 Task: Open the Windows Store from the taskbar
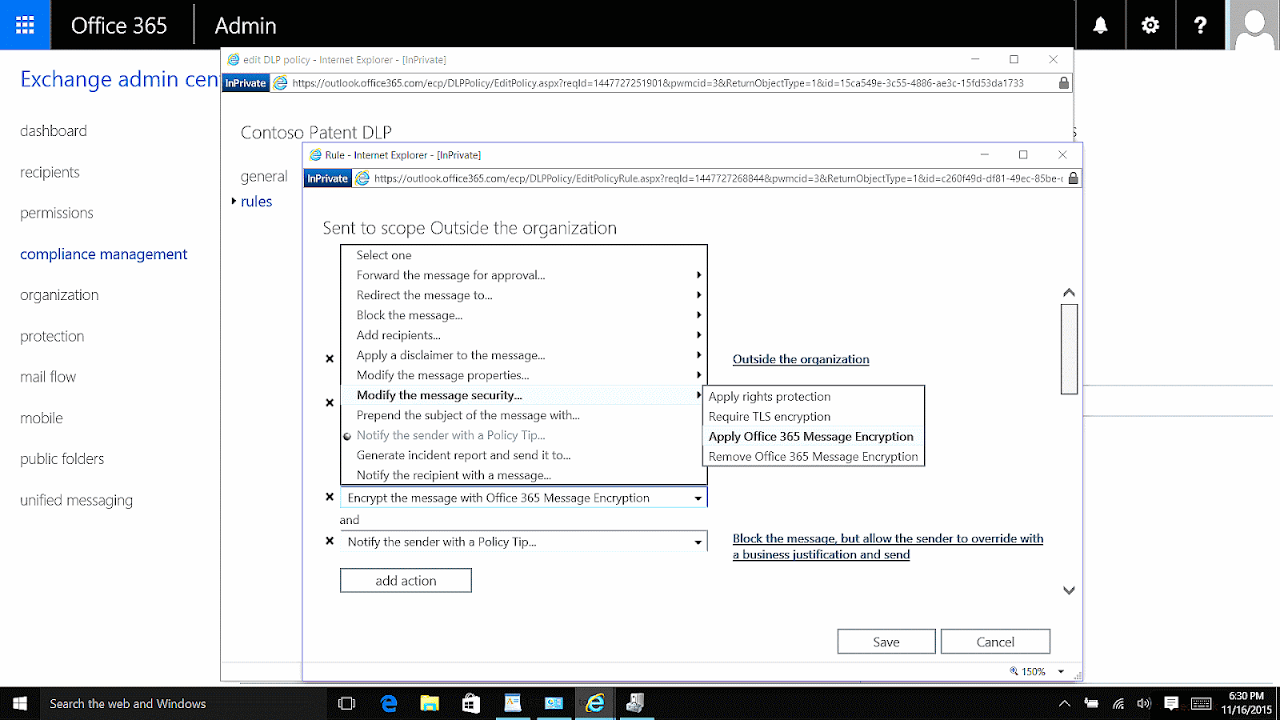click(471, 704)
